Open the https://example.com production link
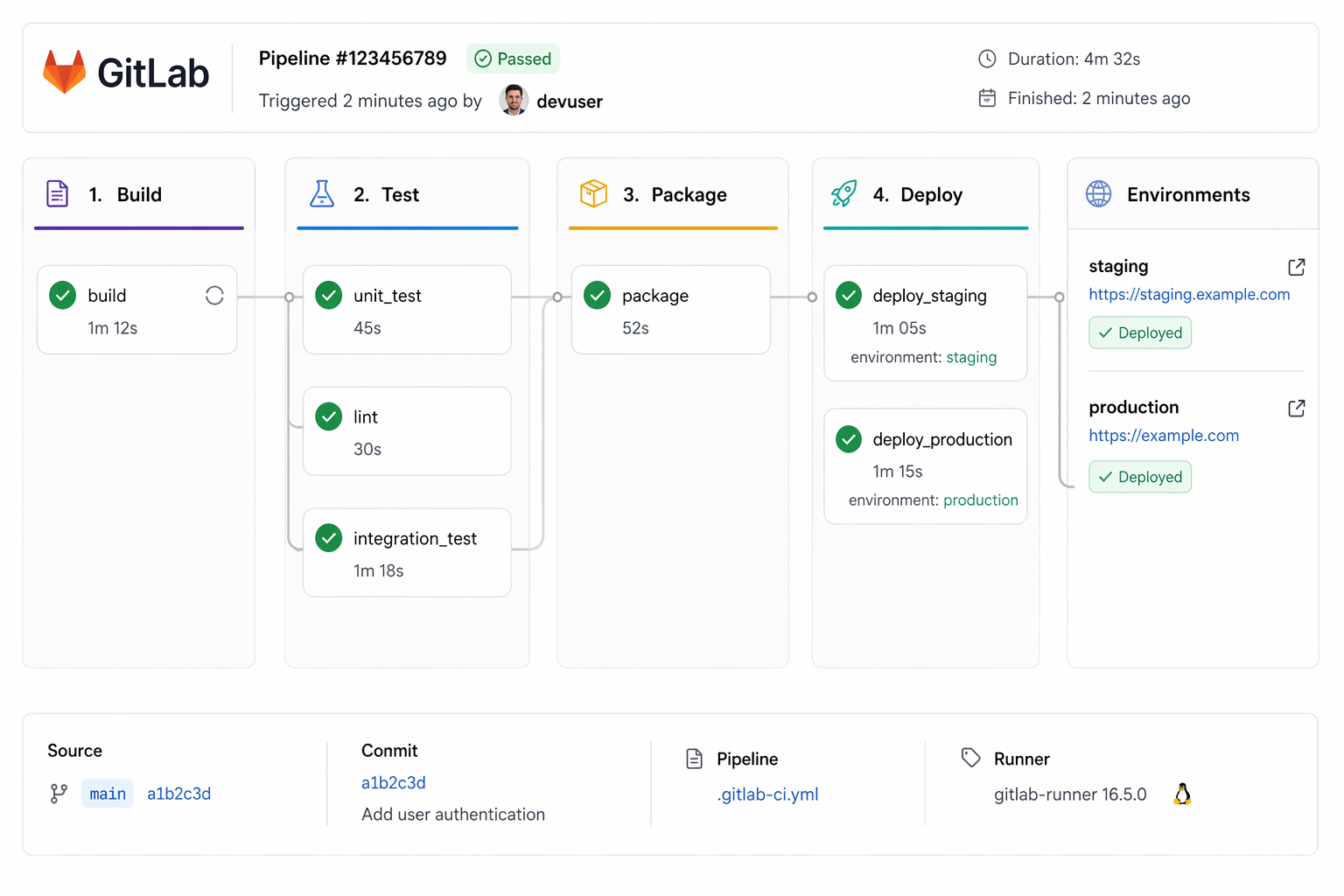1344x896 pixels. pyautogui.click(x=1164, y=436)
